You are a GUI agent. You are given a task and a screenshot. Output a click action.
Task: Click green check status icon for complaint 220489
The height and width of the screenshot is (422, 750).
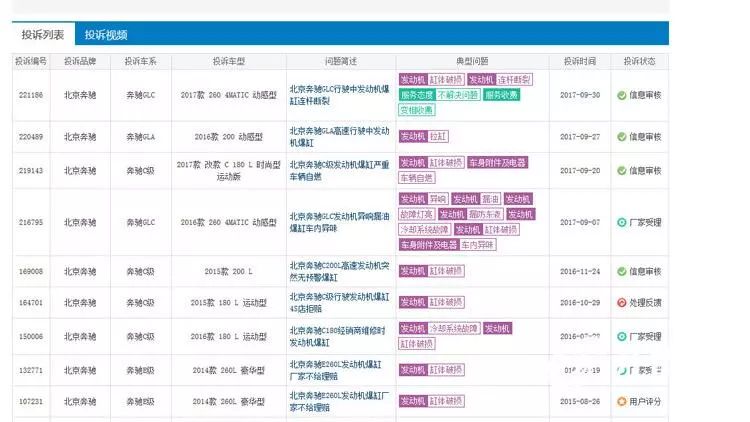coord(621,137)
